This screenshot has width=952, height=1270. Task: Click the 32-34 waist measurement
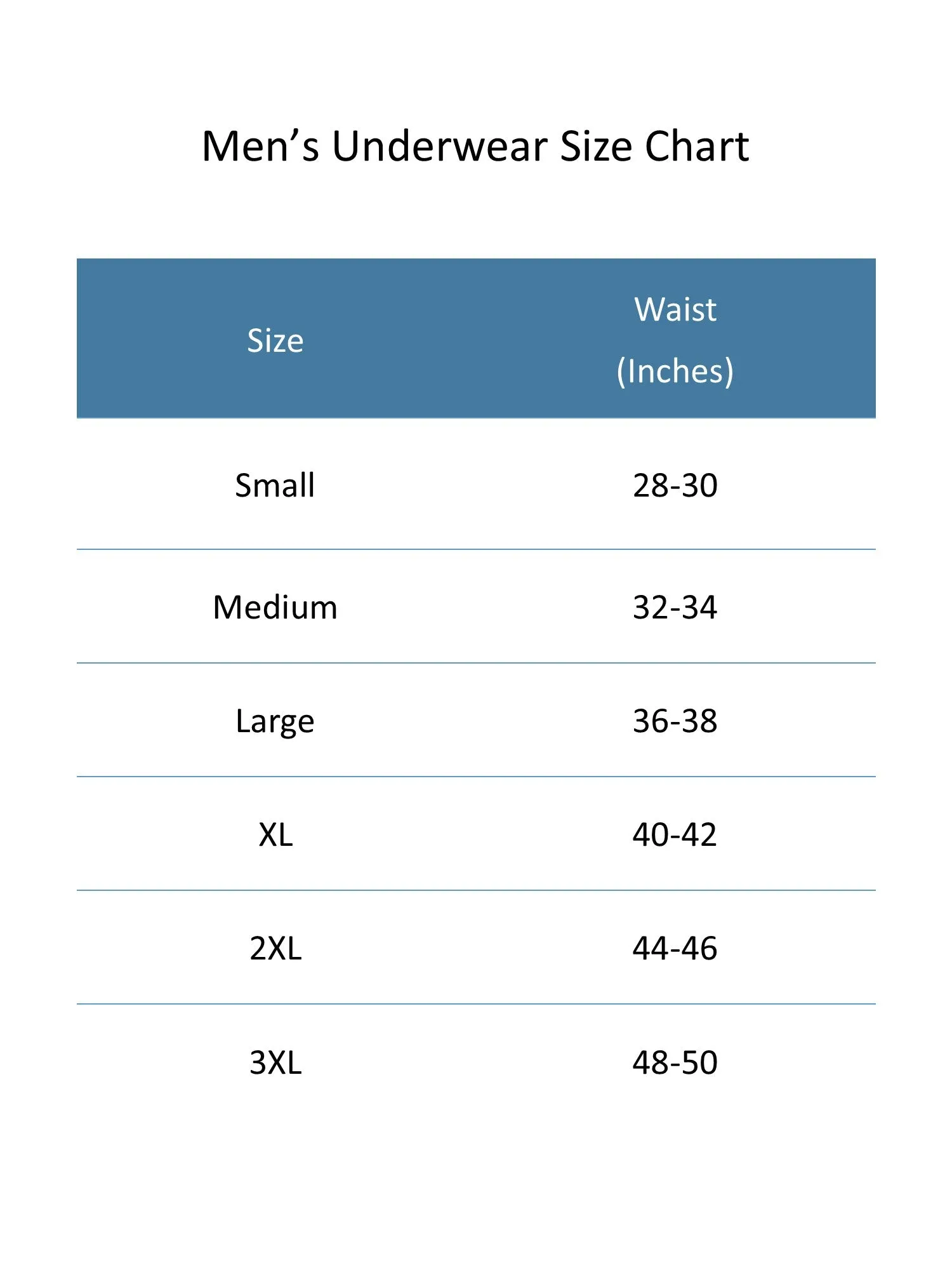(675, 607)
